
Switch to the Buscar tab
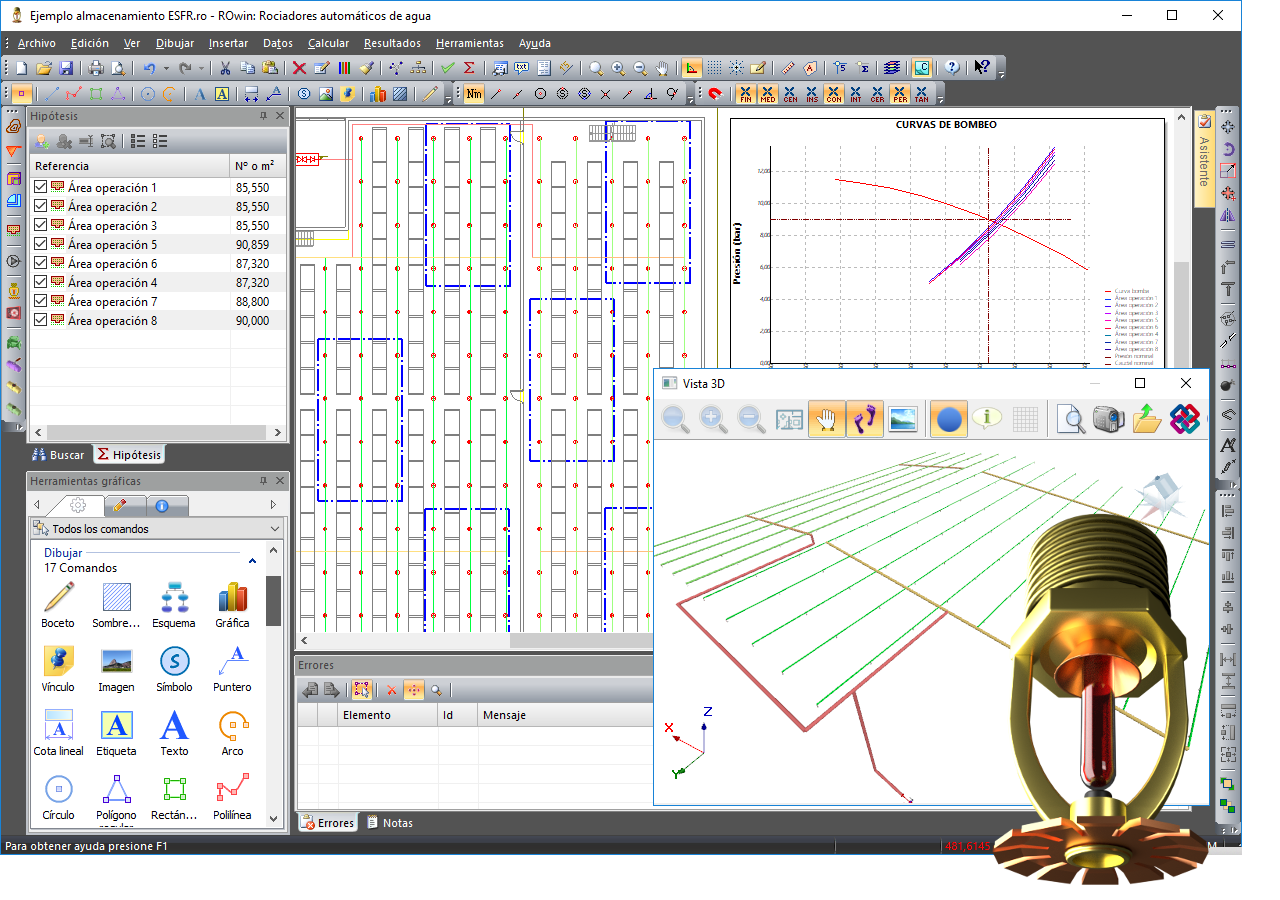pyautogui.click(x=59, y=455)
